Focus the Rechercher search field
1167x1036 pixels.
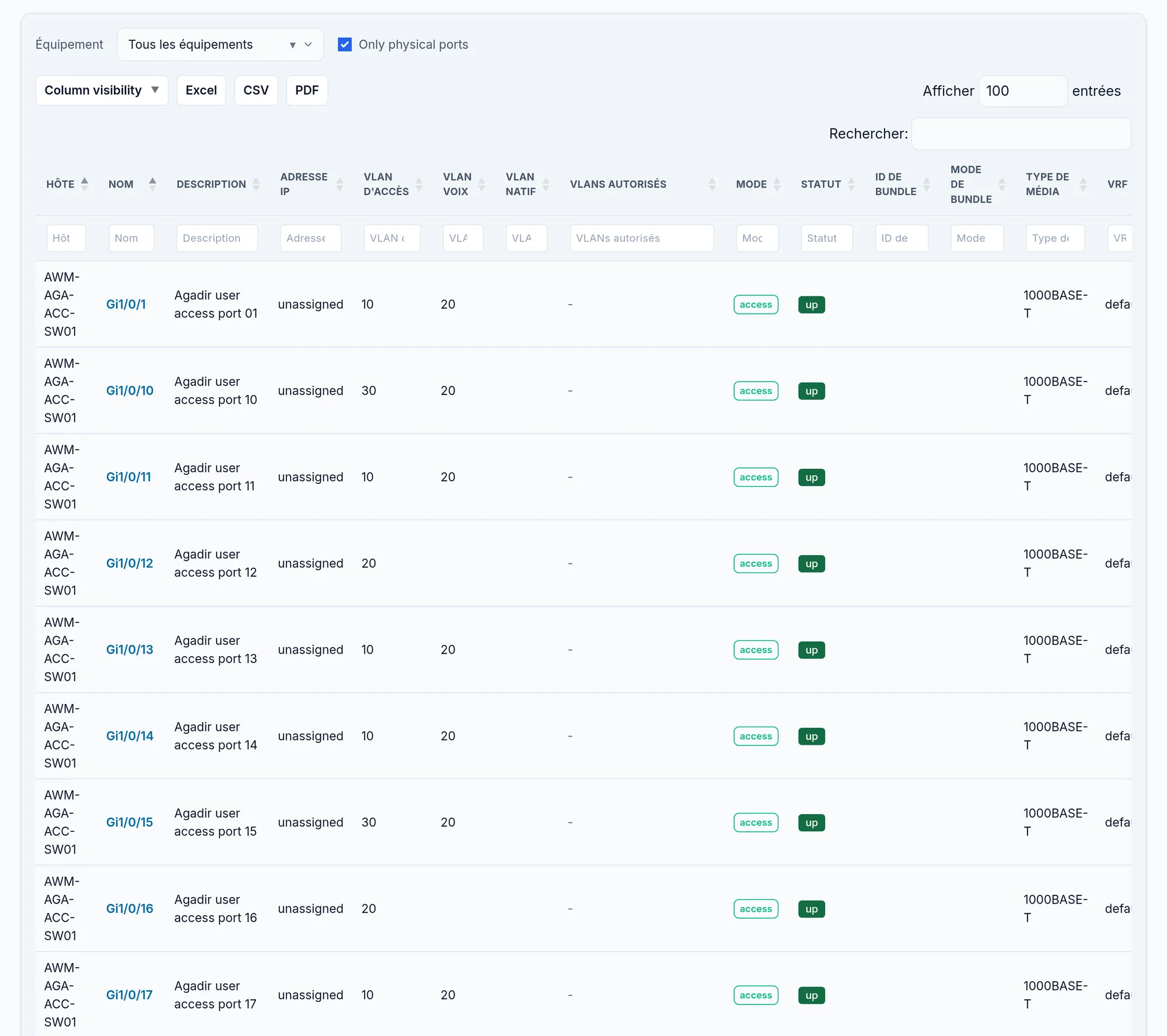[x=1021, y=134]
